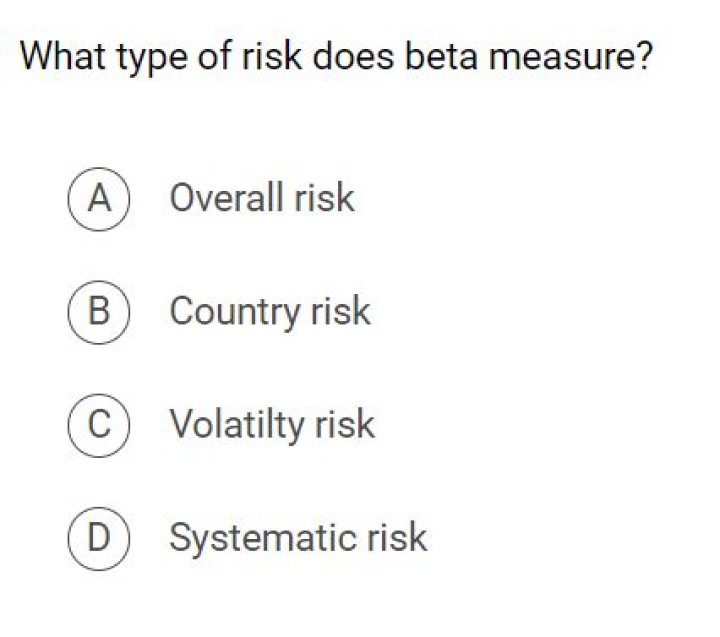
Task: Click the word 'Overall' in answer A
Action: click(226, 198)
